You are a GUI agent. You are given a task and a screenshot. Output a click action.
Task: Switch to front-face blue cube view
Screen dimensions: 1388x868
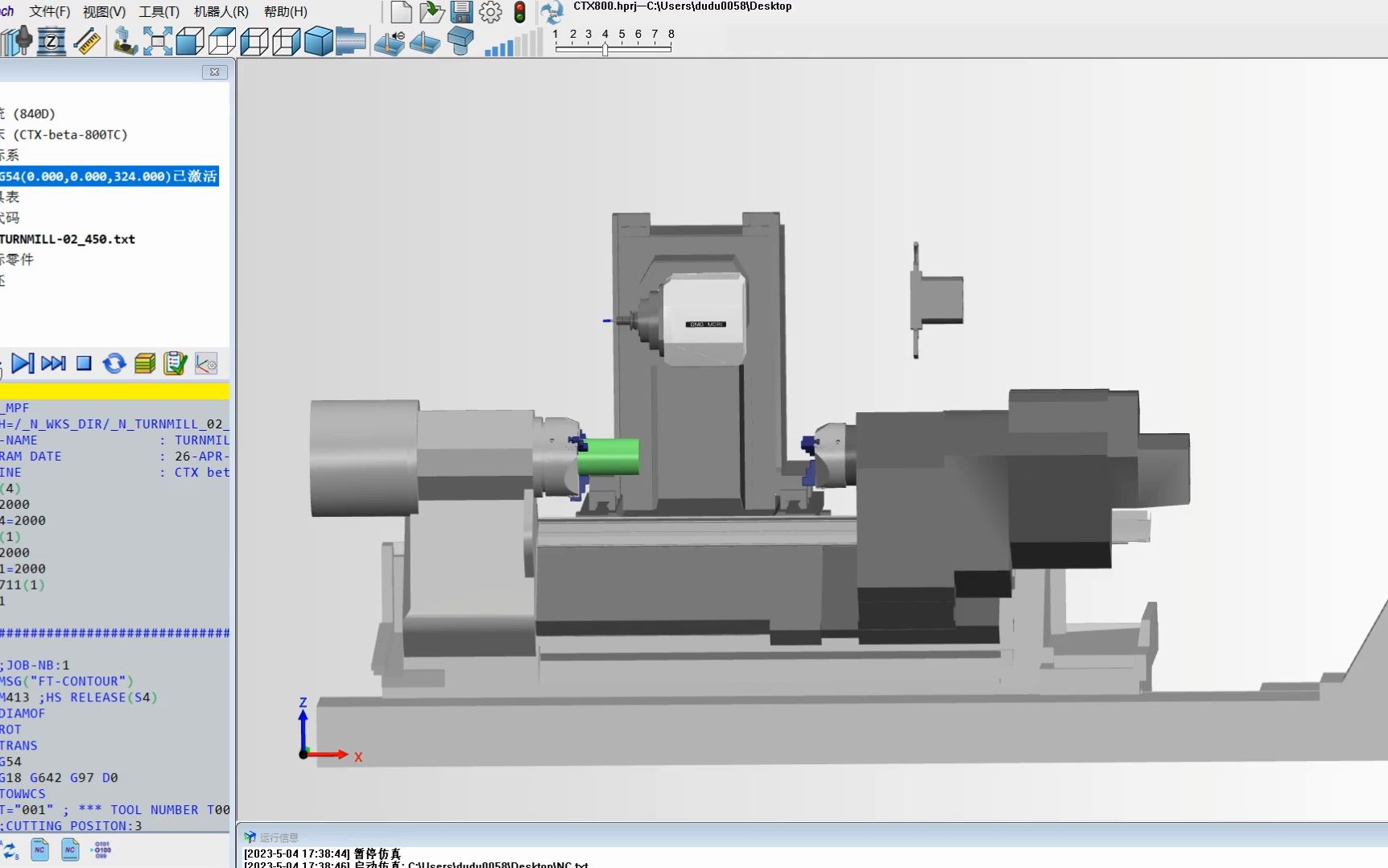click(189, 41)
